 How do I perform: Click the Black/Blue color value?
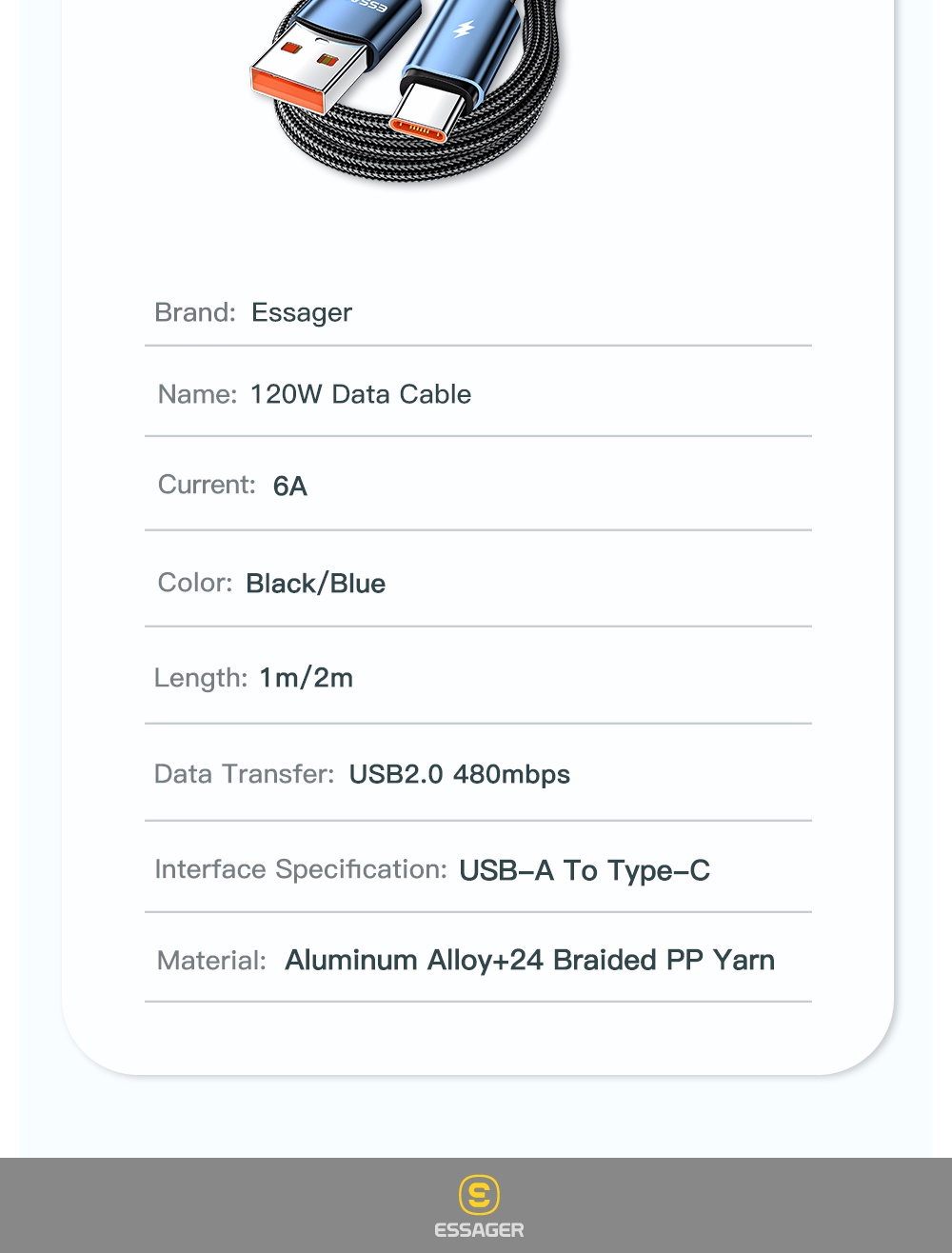[316, 584]
